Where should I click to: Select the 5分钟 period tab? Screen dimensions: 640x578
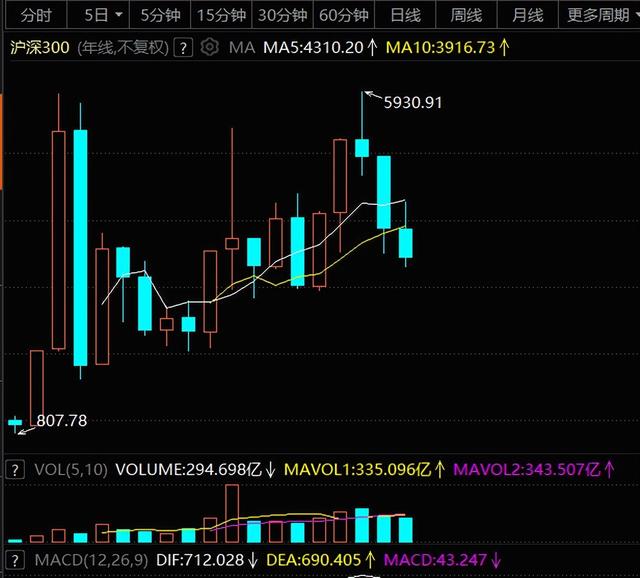160,15
